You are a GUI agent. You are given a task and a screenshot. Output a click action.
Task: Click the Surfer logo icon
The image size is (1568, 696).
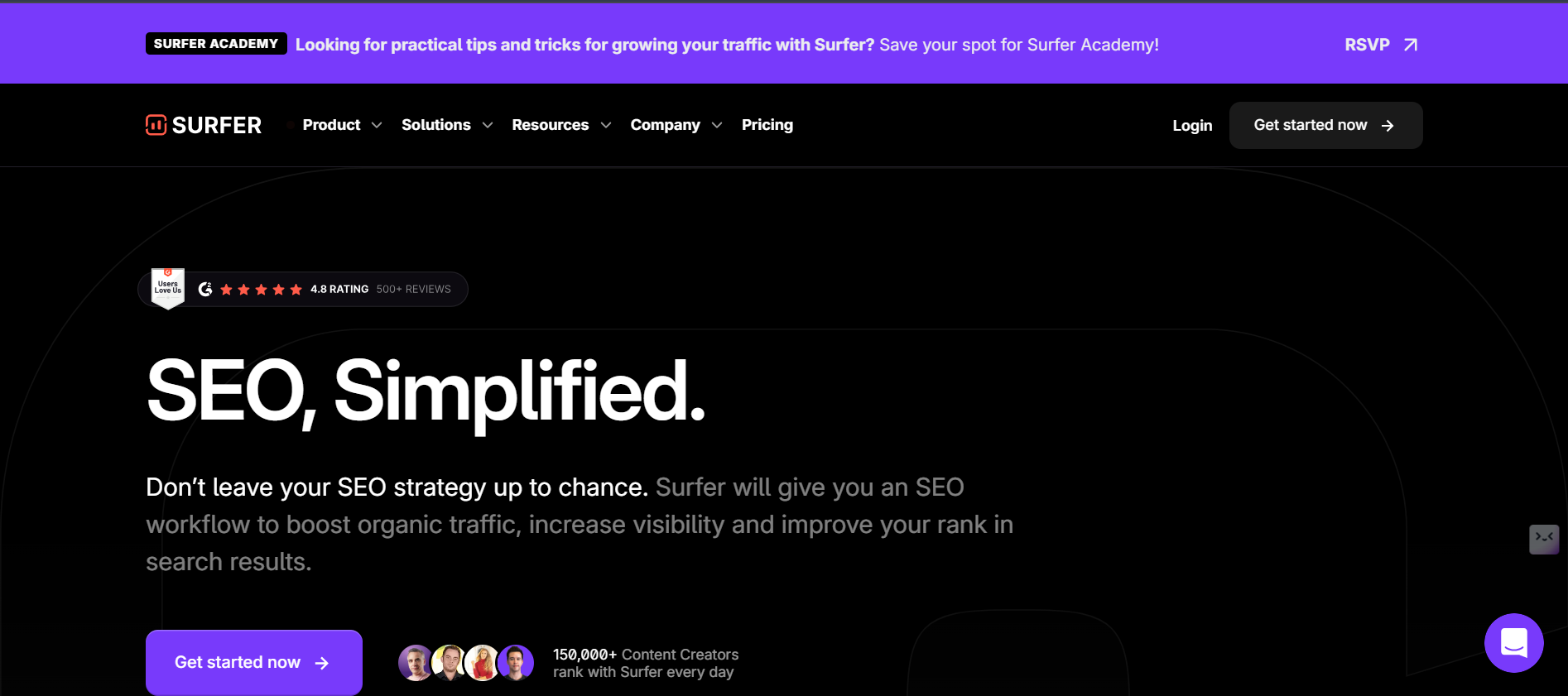(156, 125)
